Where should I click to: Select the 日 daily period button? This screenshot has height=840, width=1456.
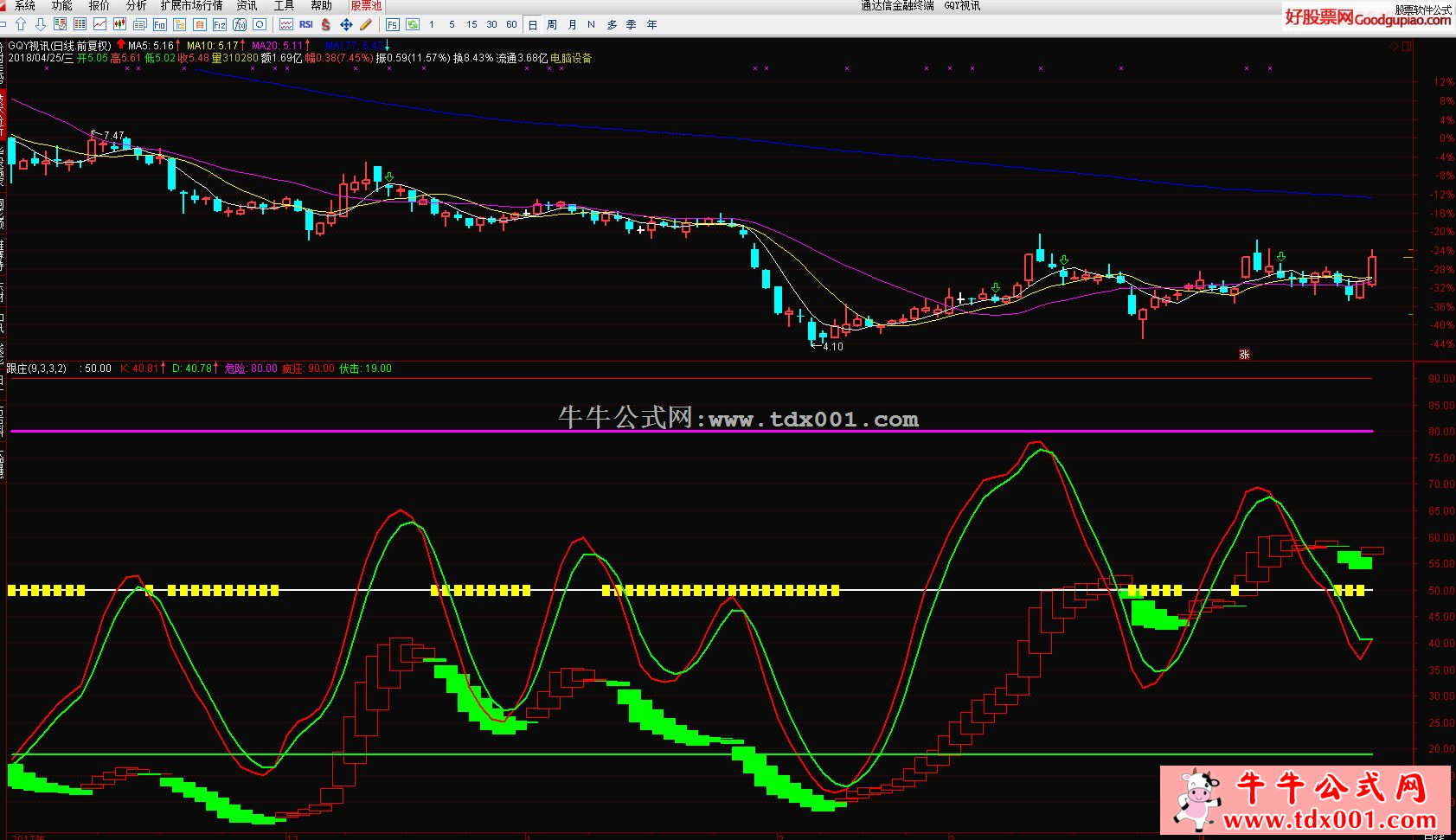(x=533, y=24)
